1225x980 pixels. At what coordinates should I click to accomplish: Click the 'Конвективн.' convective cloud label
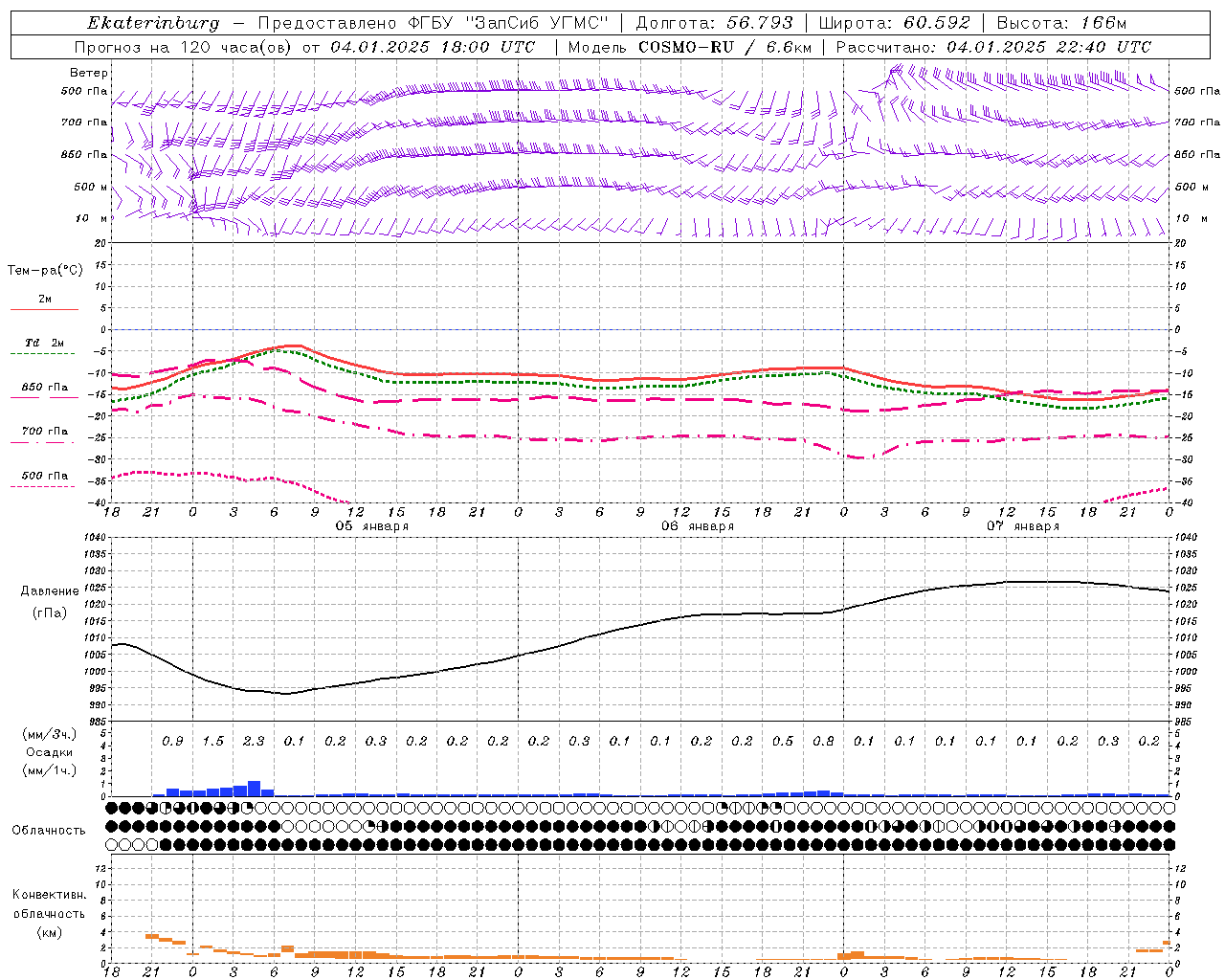49,895
